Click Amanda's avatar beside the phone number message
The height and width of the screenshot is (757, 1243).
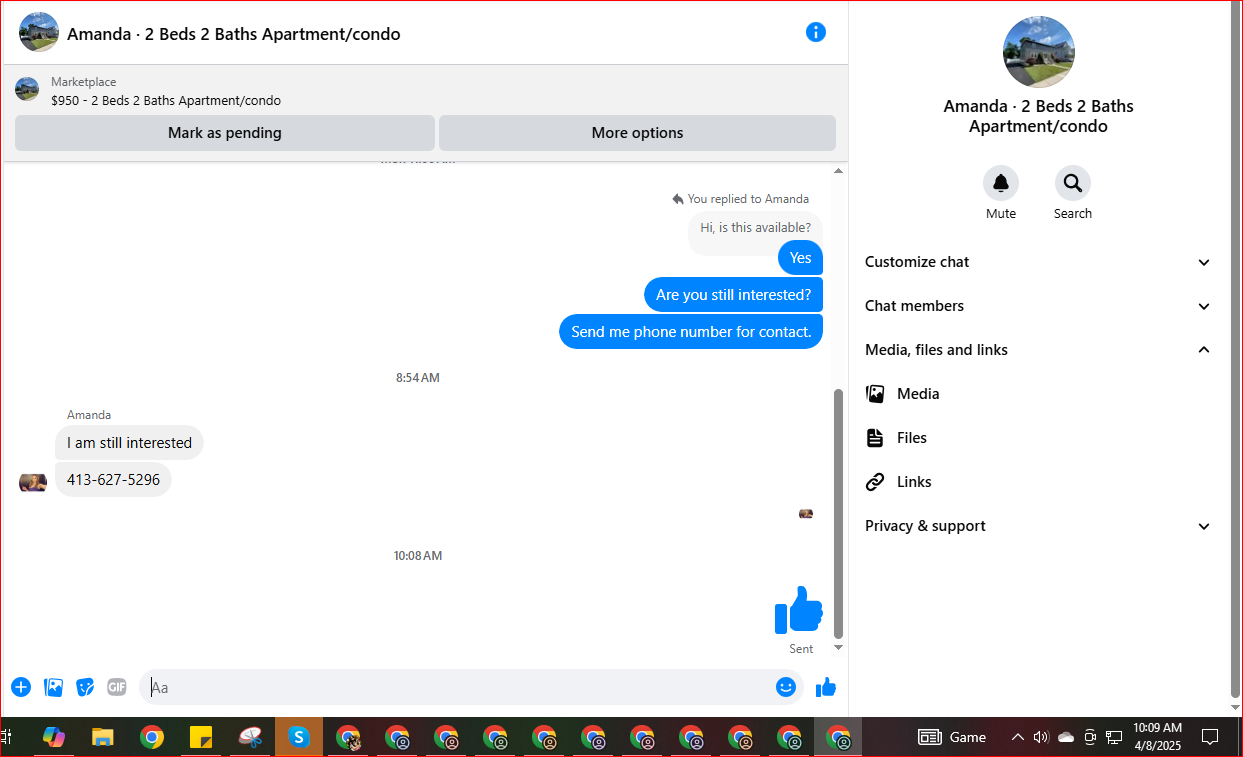click(x=33, y=482)
